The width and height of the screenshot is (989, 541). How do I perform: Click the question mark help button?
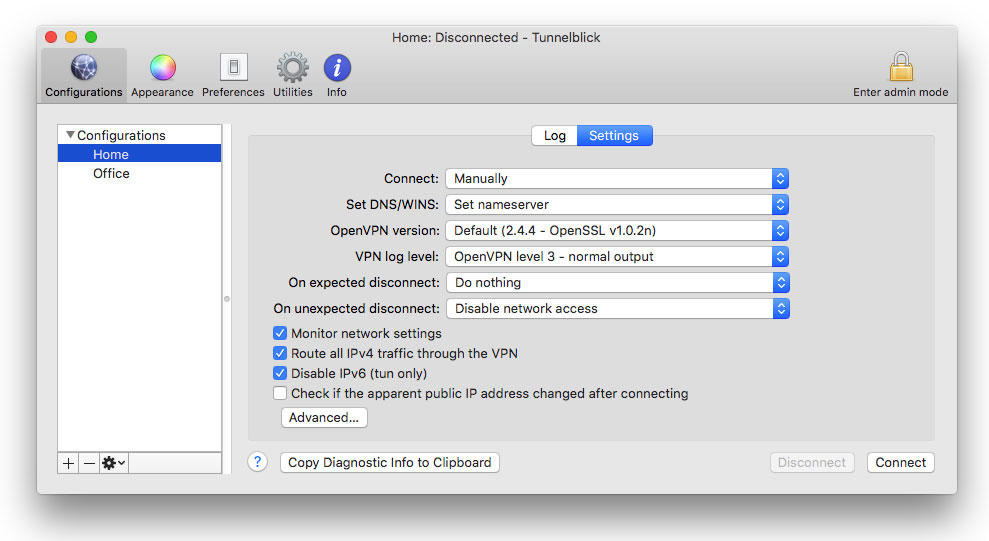258,462
